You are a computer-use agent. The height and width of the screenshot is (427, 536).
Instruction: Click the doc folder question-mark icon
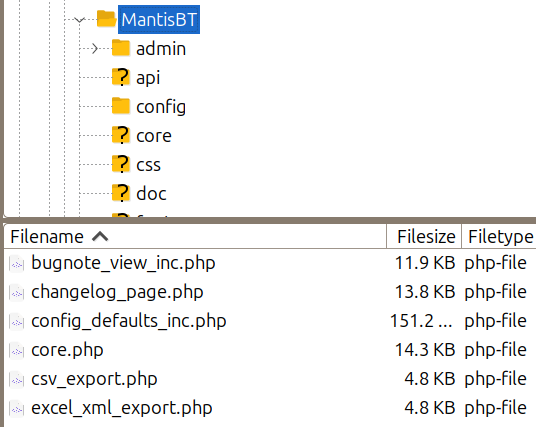click(121, 193)
